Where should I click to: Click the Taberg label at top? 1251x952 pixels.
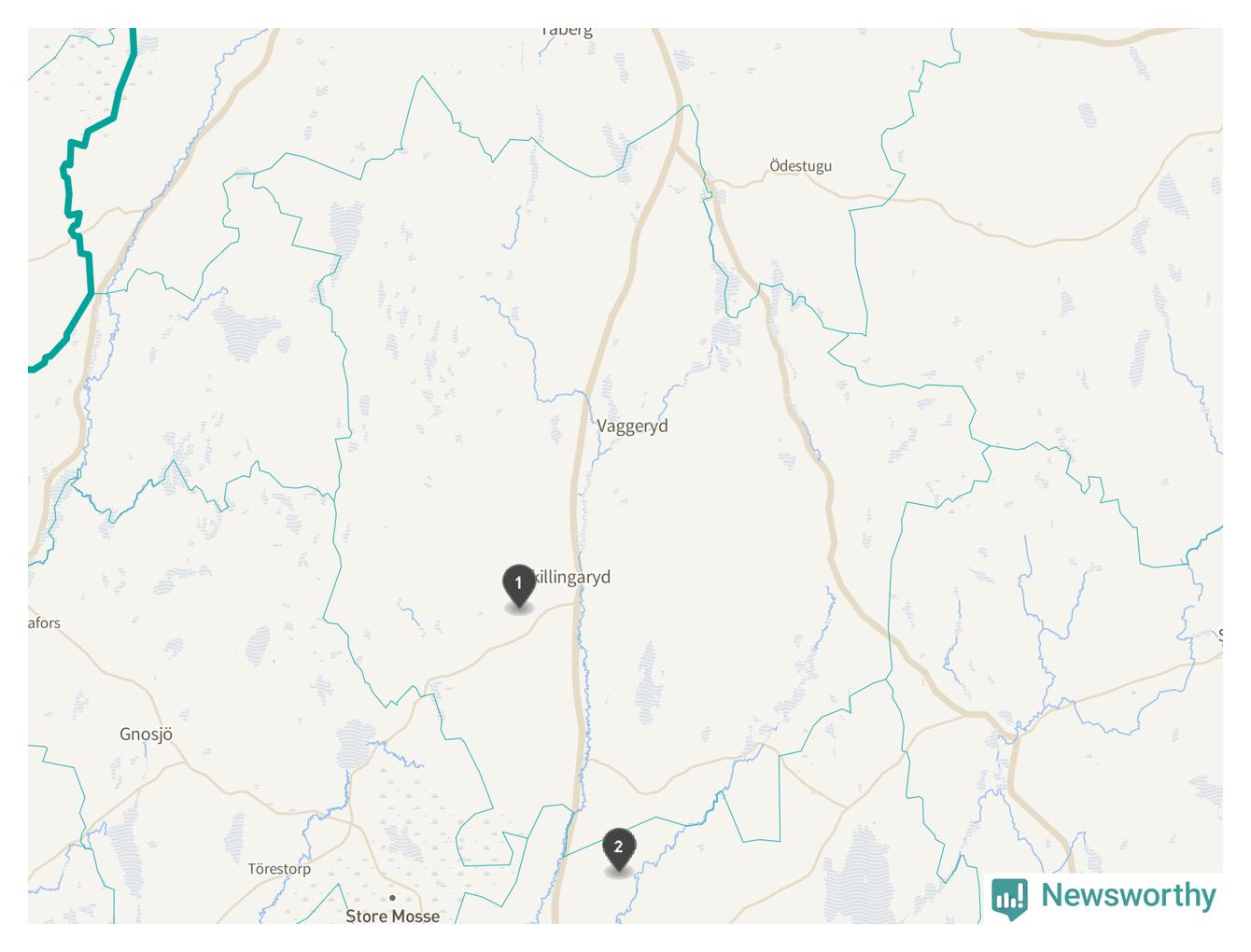pos(566,31)
